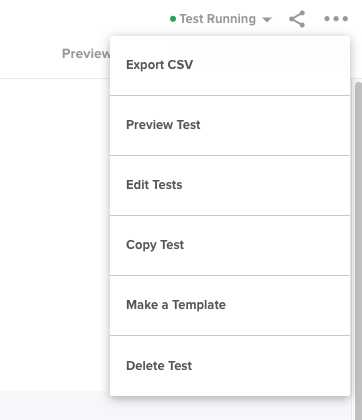The height and width of the screenshot is (420, 362).
Task: Click the "Template" word in Make a Template
Action: point(199,305)
